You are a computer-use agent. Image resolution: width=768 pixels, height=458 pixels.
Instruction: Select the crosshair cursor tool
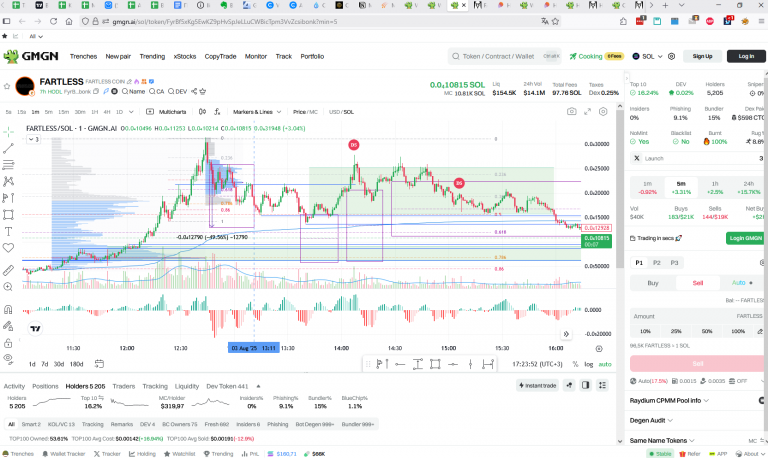(8, 132)
